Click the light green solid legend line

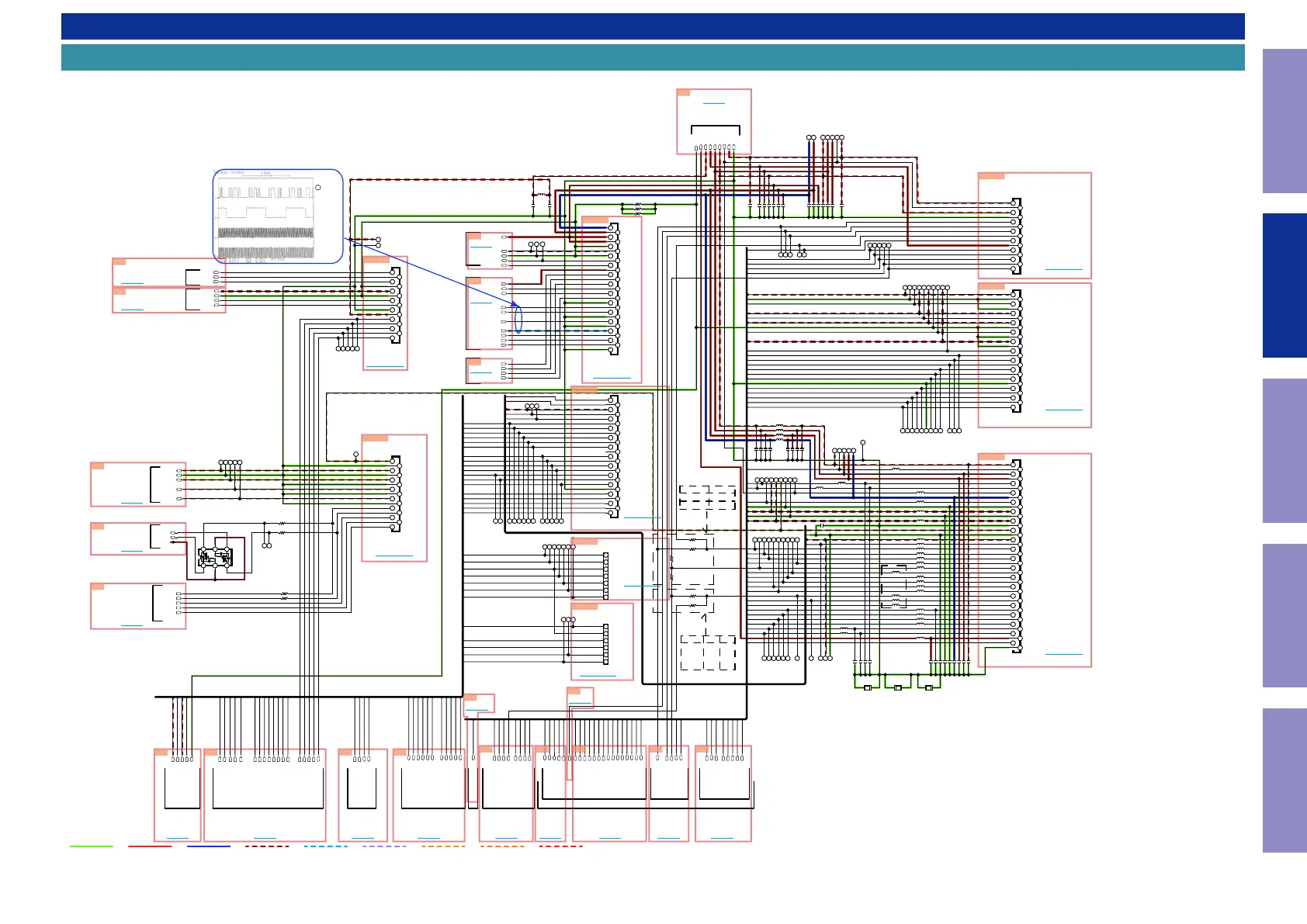point(92,846)
